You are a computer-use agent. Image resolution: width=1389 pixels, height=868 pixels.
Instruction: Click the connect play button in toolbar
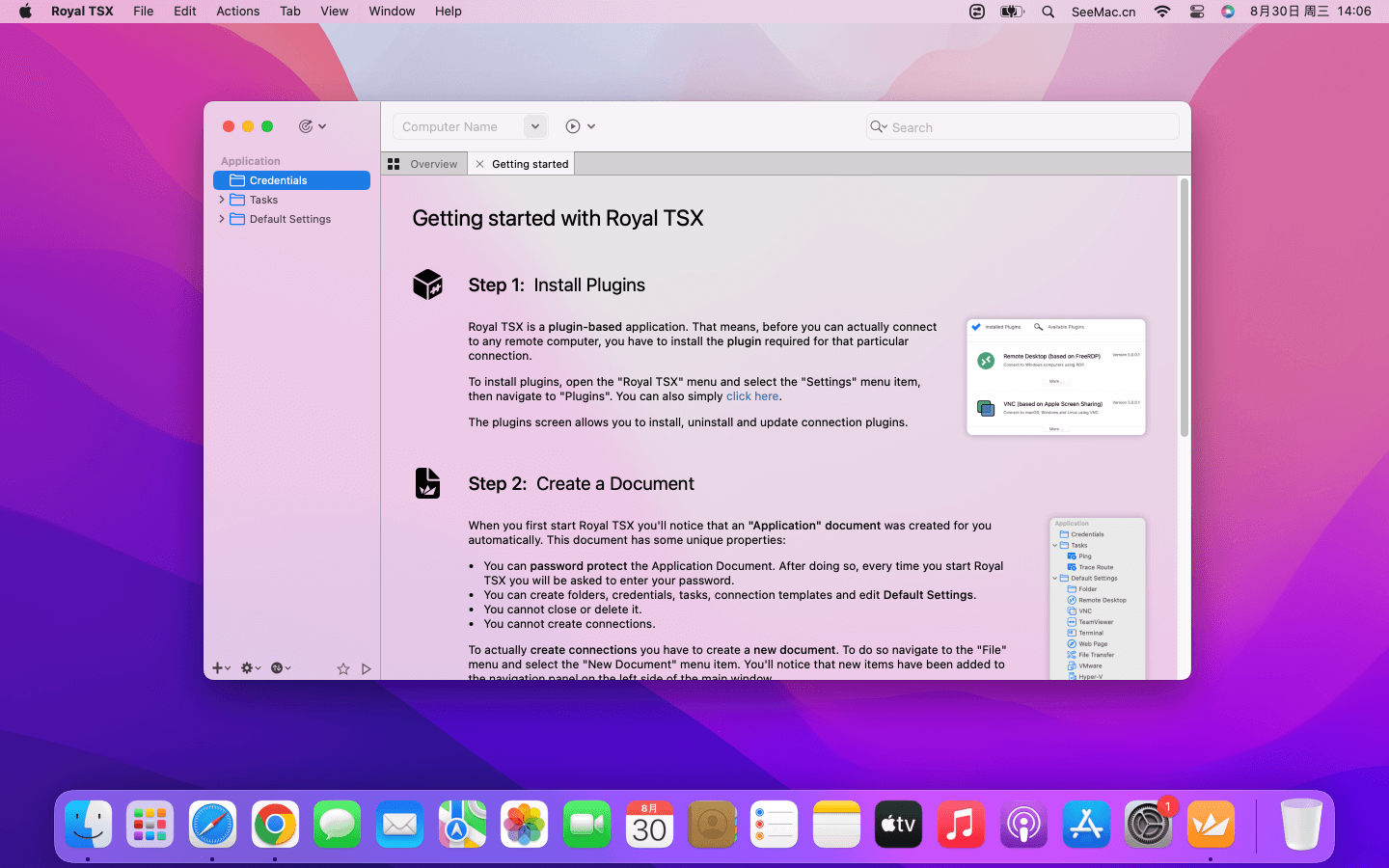click(x=573, y=126)
